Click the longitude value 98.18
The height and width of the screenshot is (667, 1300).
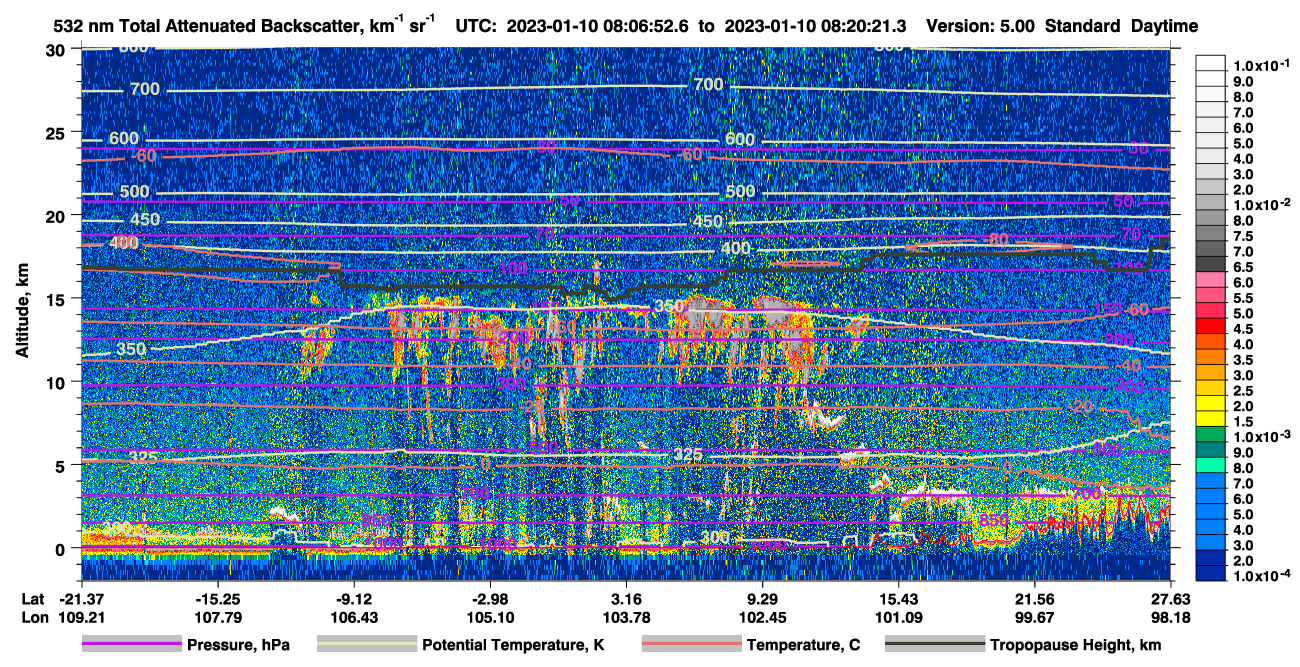tap(1170, 617)
